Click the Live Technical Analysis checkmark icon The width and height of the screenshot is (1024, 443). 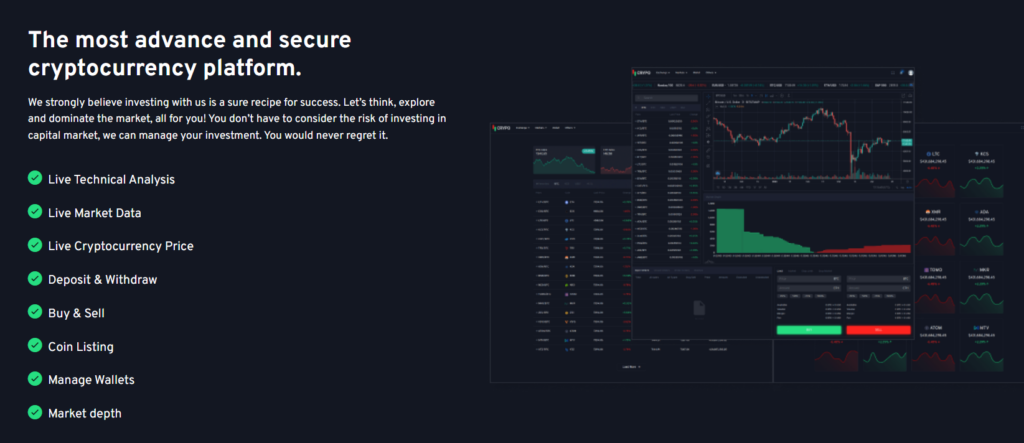coord(35,178)
